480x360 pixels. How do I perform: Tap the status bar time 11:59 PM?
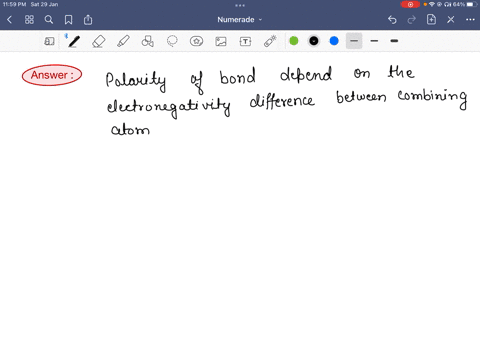(x=14, y=4)
